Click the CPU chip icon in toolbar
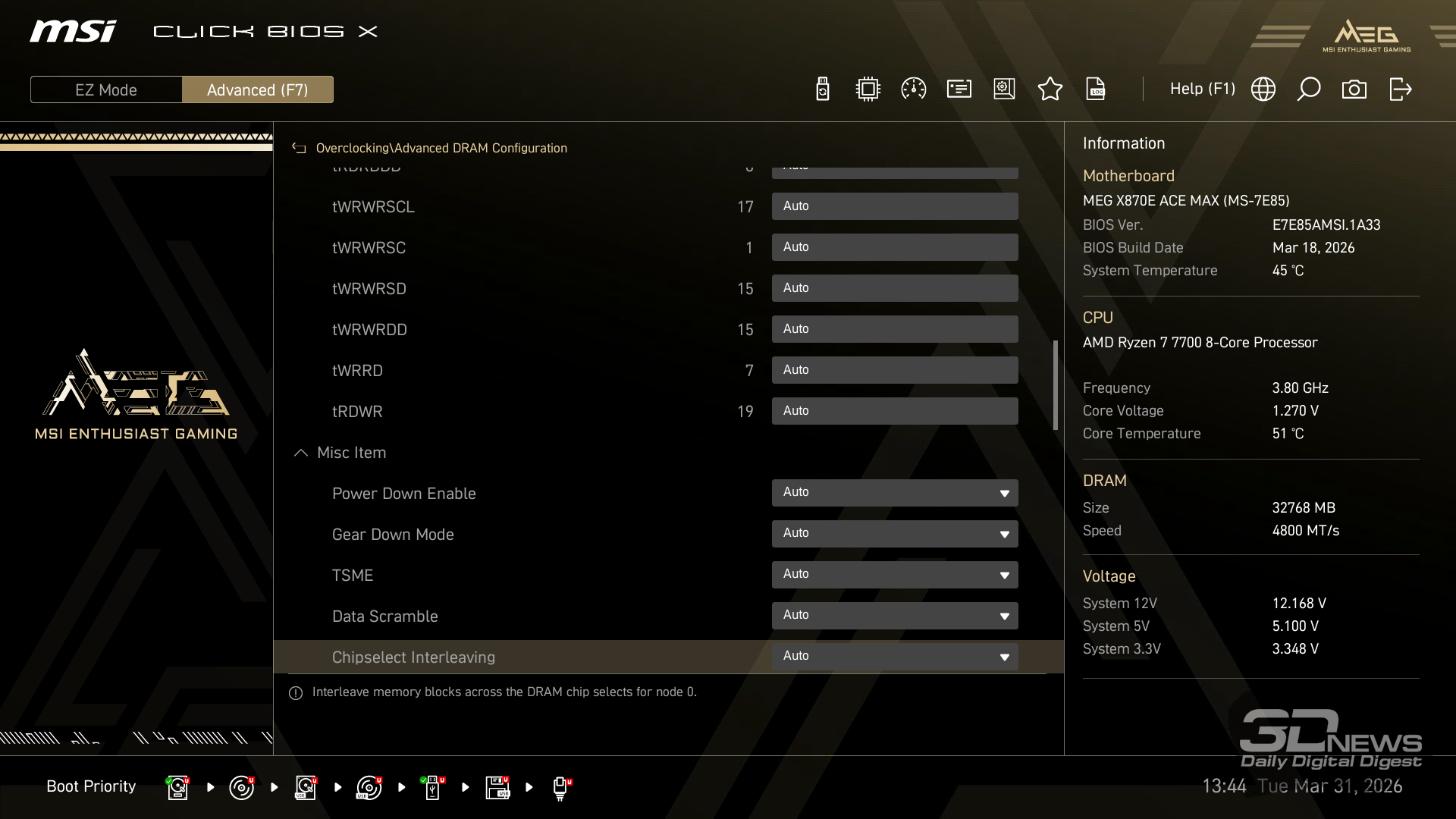 tap(868, 89)
